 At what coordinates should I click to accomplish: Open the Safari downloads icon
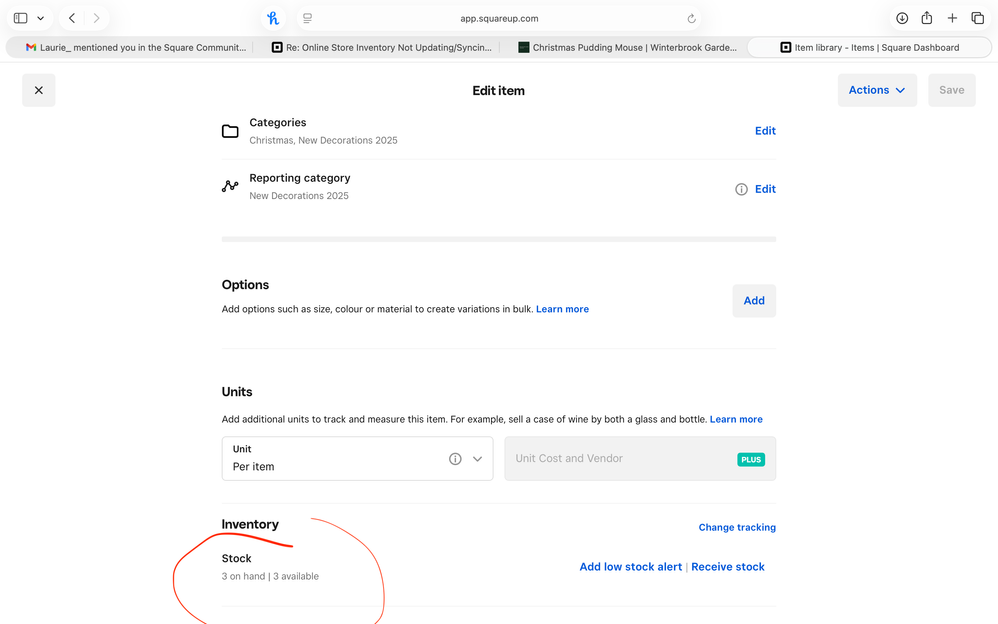coord(901,18)
